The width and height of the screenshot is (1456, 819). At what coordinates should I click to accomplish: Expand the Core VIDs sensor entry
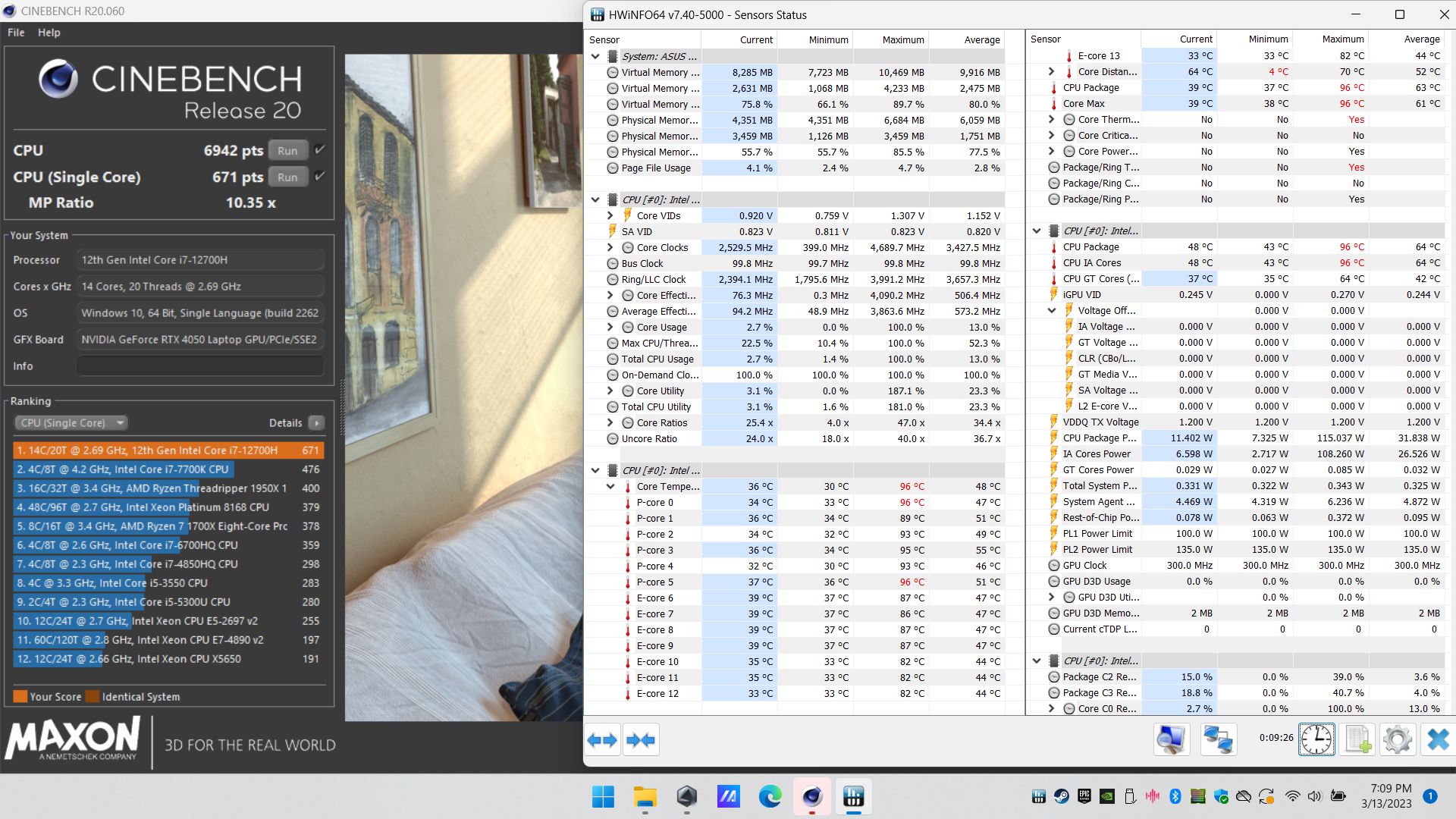click(x=609, y=215)
